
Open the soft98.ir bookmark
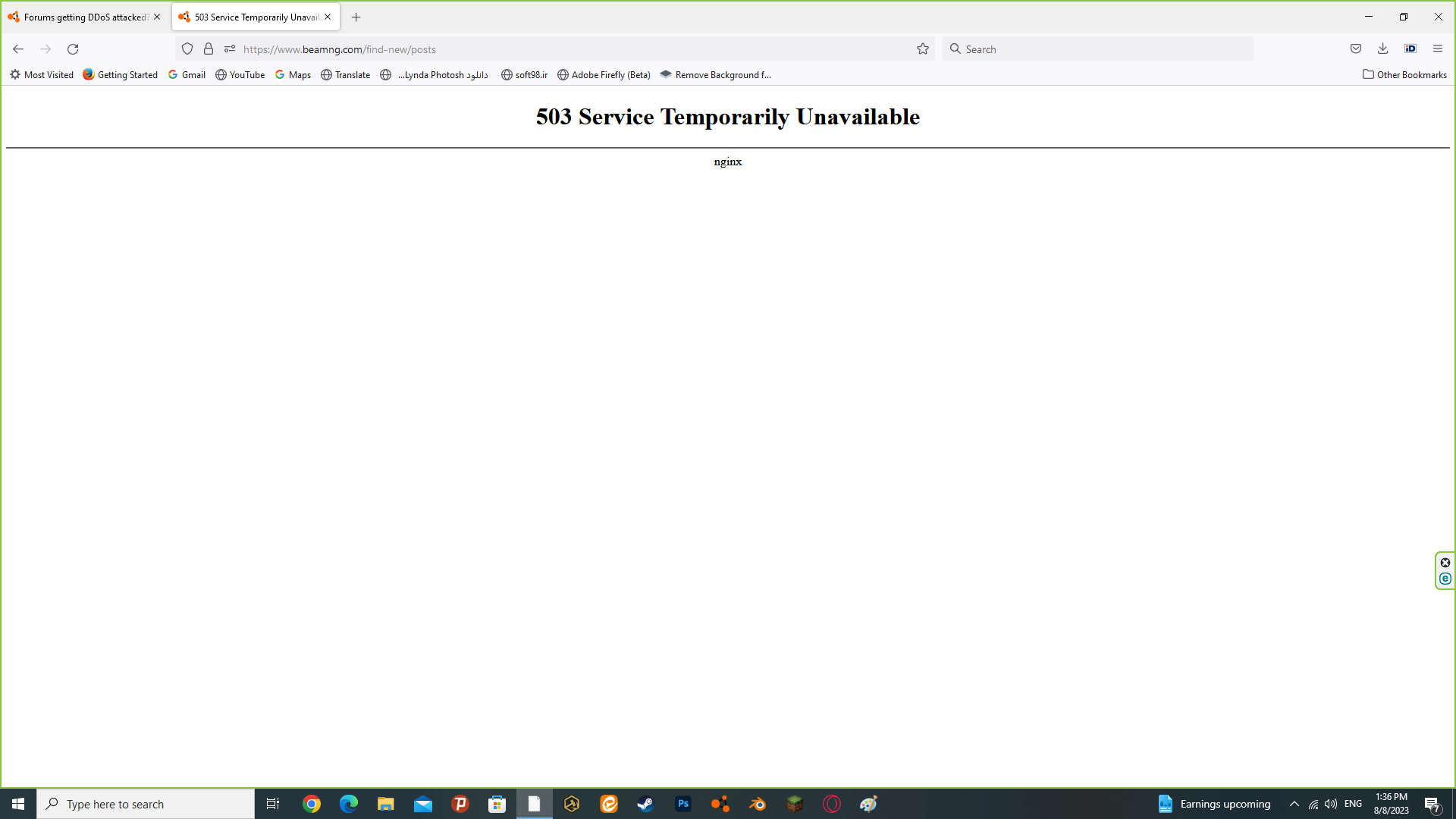pos(524,75)
